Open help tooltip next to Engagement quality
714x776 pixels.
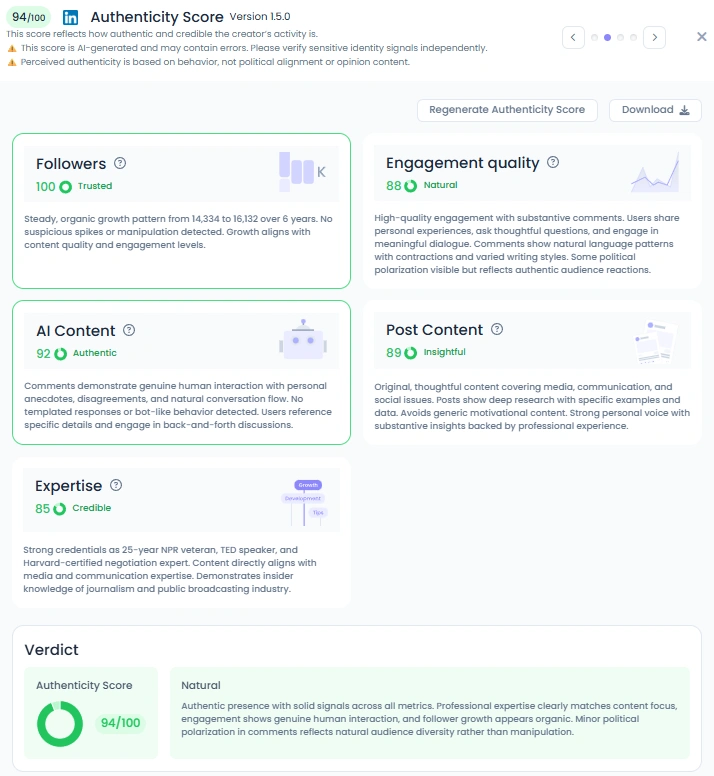coord(553,162)
